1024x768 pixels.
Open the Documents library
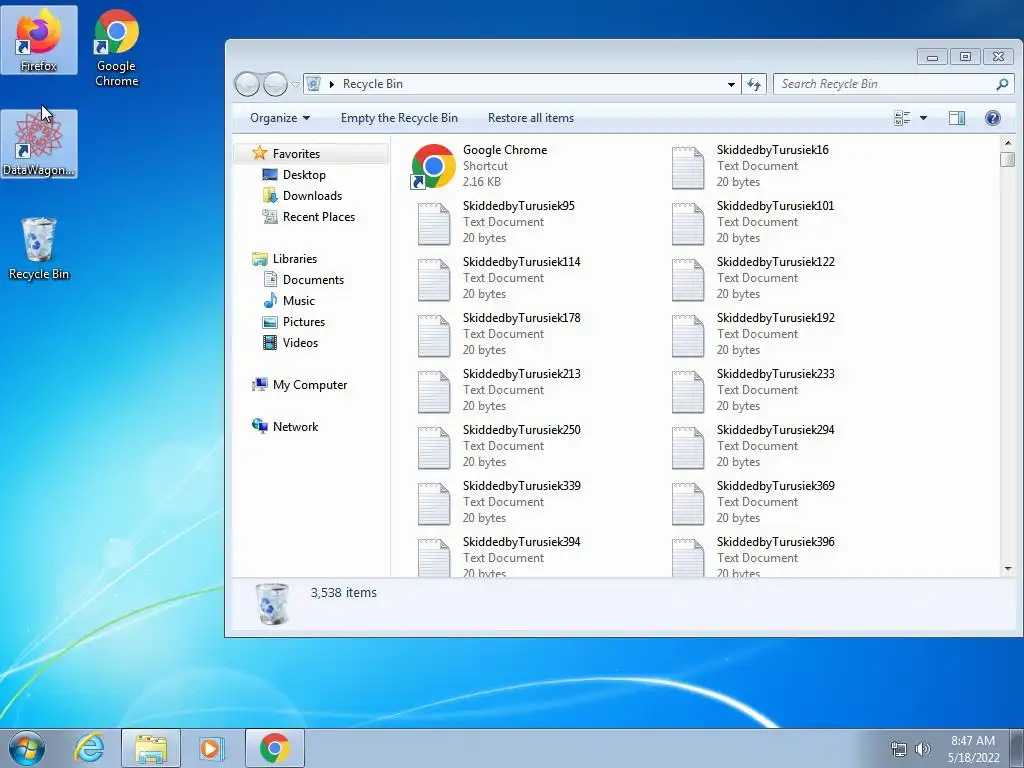coord(313,280)
